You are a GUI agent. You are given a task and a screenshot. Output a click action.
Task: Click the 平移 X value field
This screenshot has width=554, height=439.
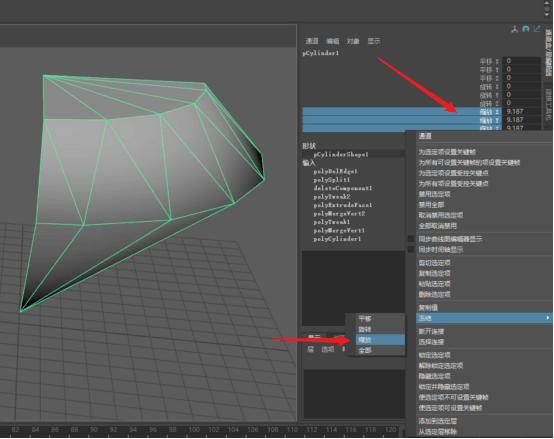click(521, 61)
